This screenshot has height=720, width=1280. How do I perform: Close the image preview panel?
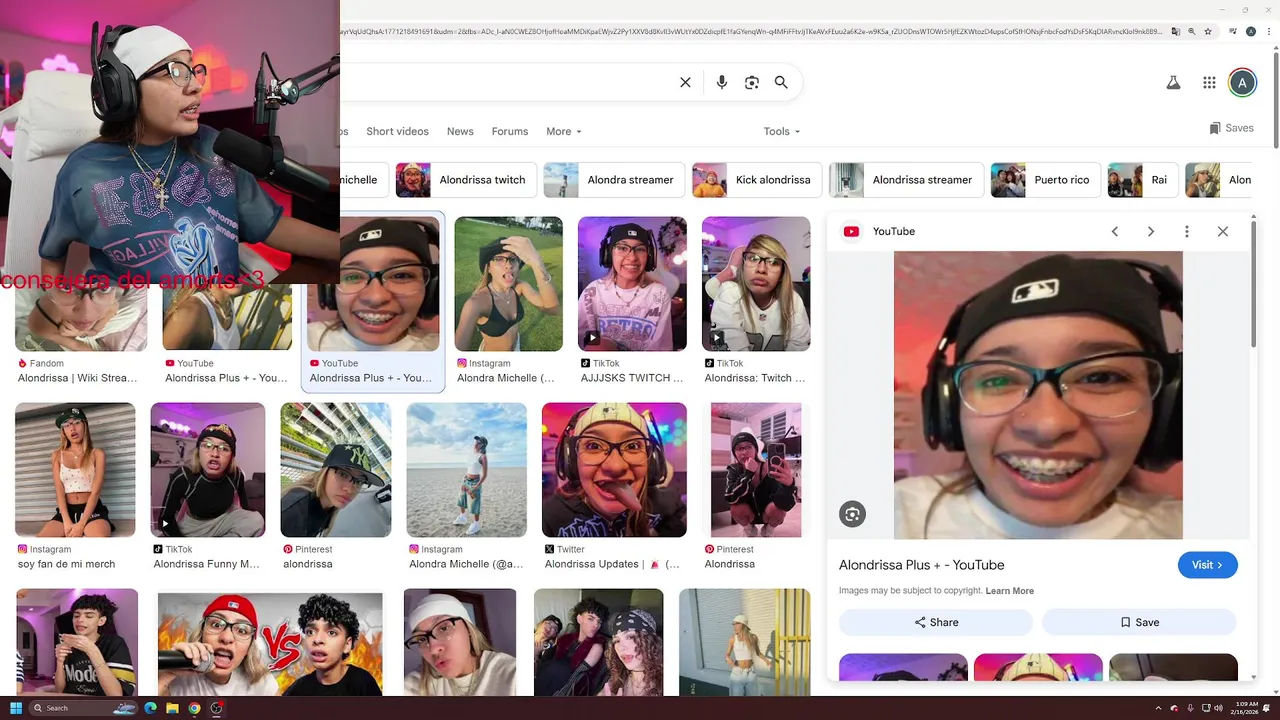pyautogui.click(x=1223, y=231)
